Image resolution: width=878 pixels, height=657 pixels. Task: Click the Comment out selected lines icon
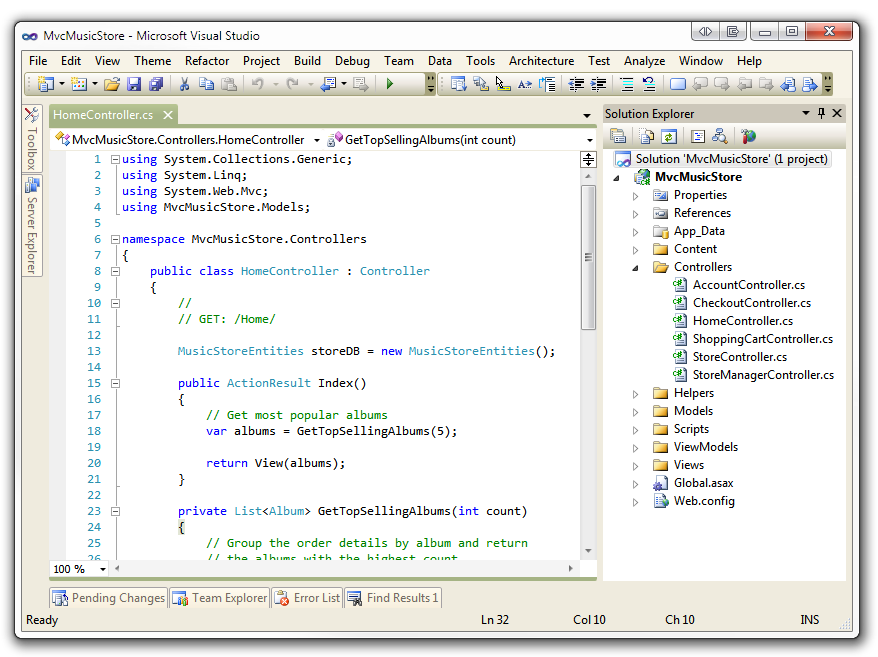(x=627, y=85)
